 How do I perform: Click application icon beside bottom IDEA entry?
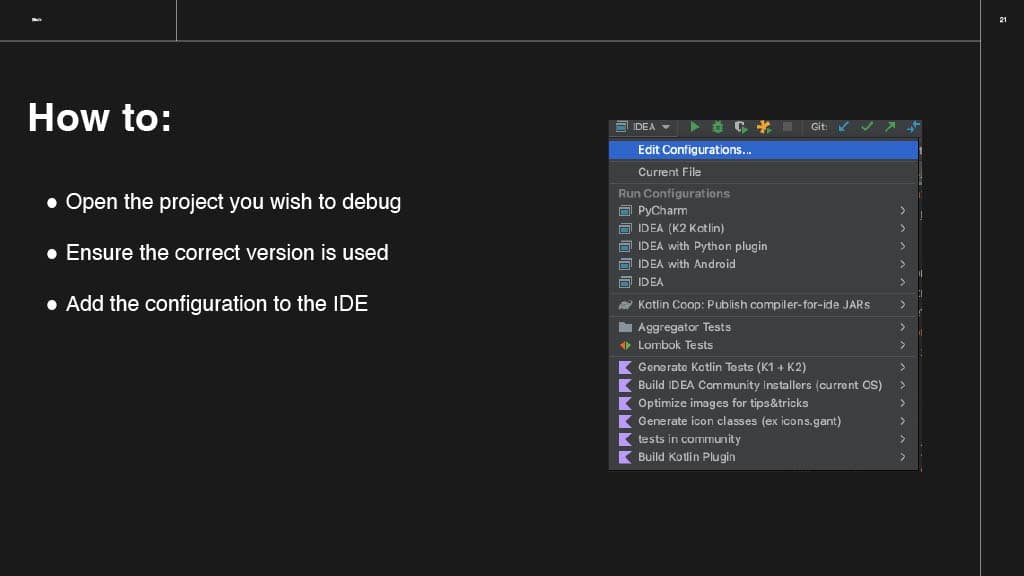(625, 282)
